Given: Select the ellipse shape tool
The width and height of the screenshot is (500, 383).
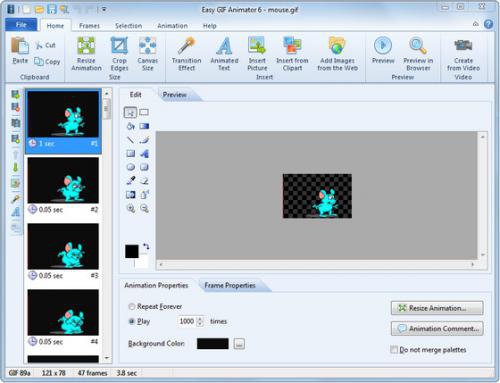Looking at the screenshot, I should [130, 167].
